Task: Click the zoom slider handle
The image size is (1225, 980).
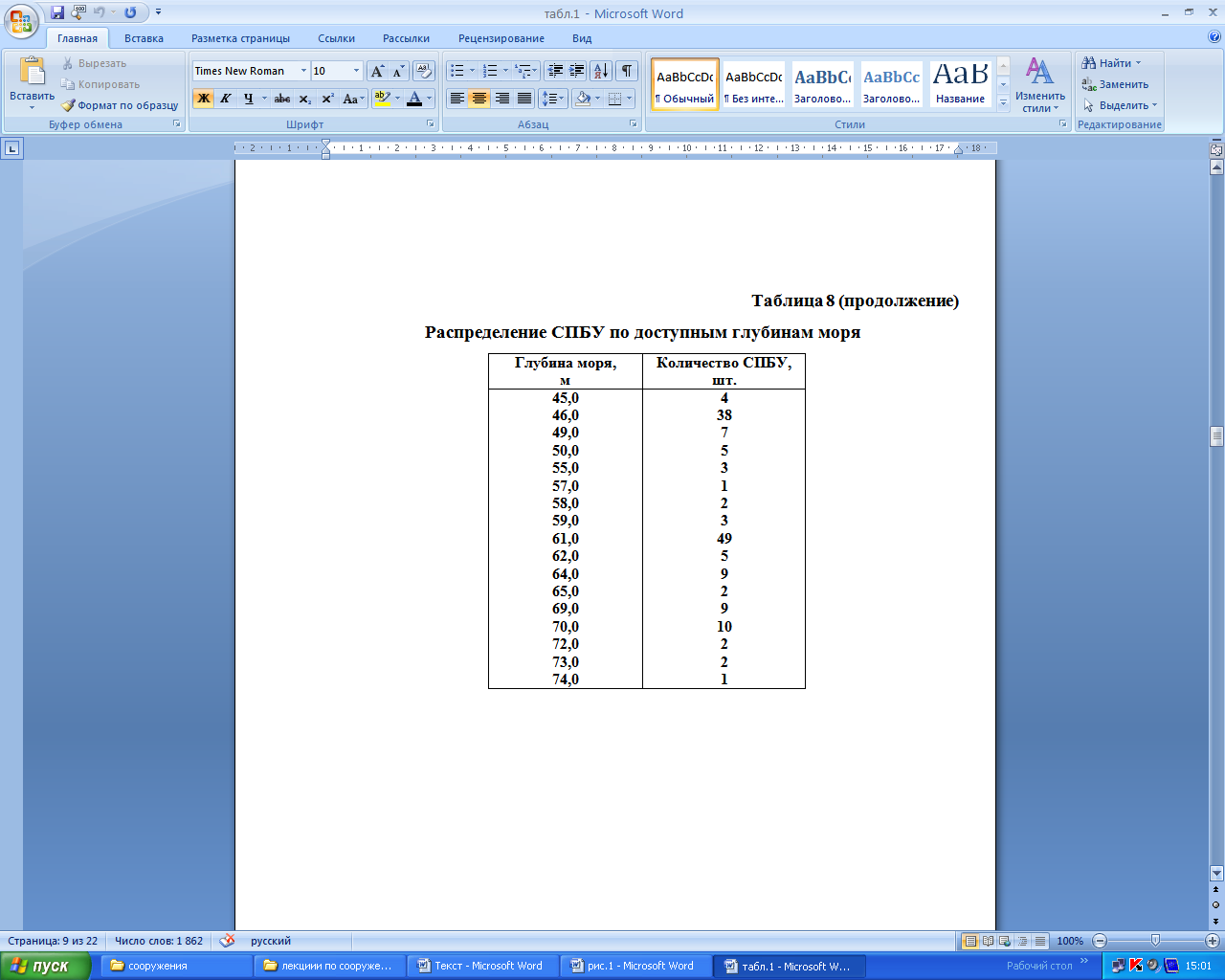Action: point(1155,941)
